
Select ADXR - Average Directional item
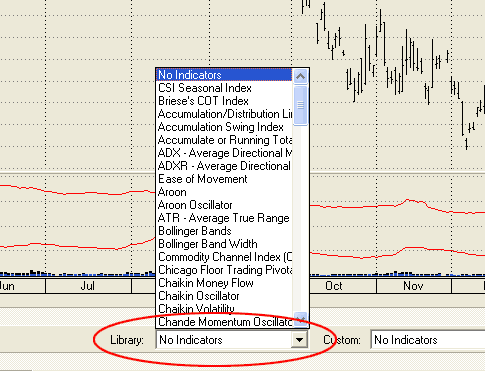point(224,166)
